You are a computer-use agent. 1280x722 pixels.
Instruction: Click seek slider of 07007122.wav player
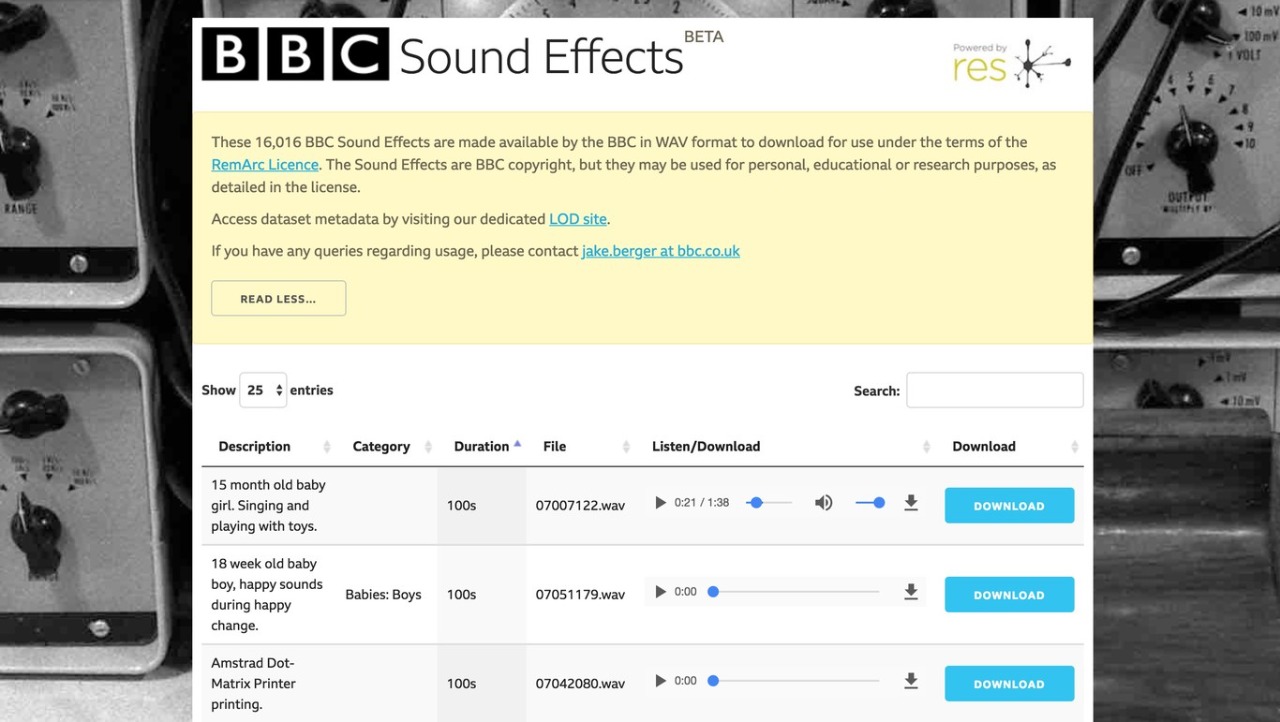769,503
